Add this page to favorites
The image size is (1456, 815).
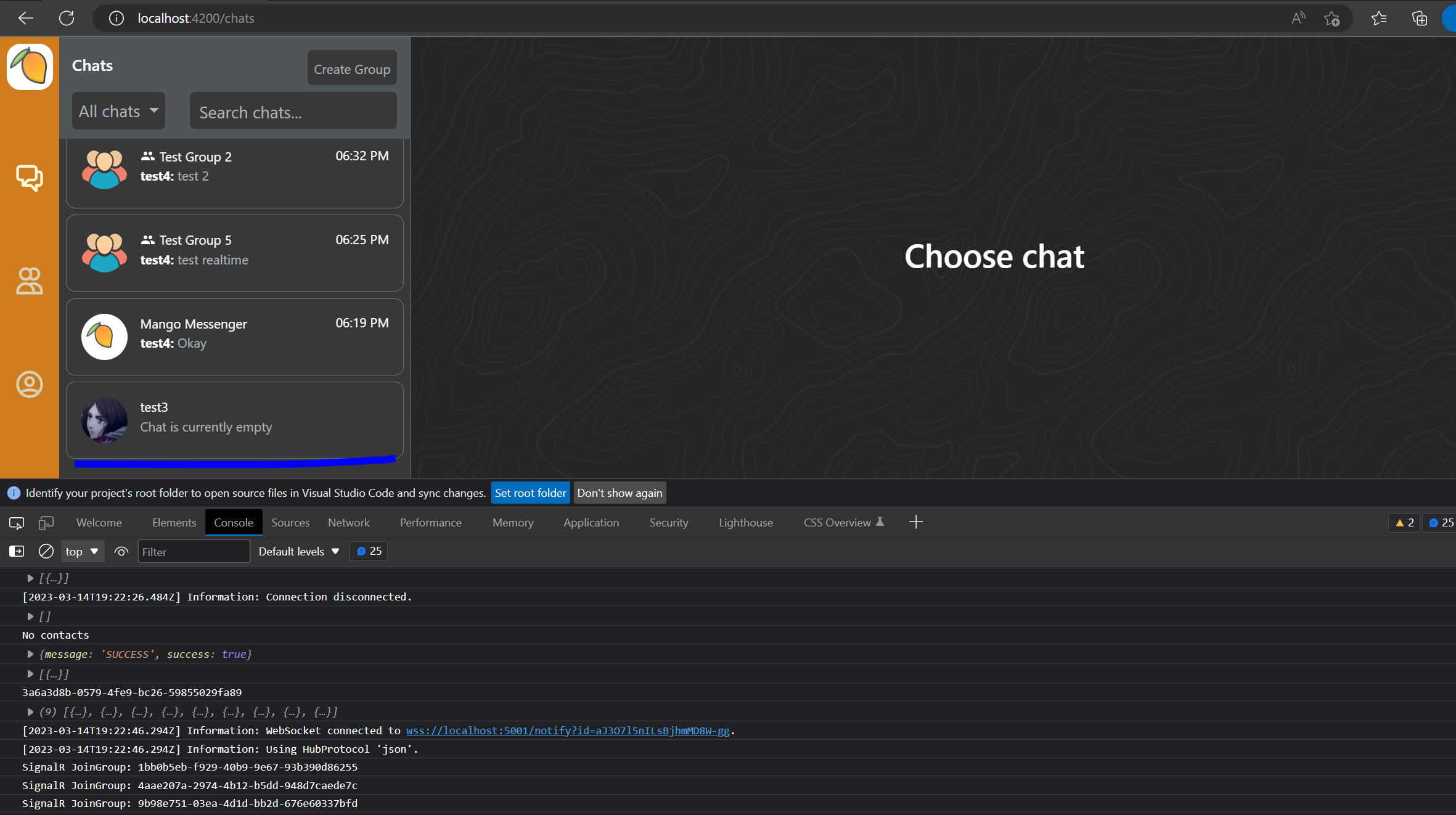pos(1331,18)
